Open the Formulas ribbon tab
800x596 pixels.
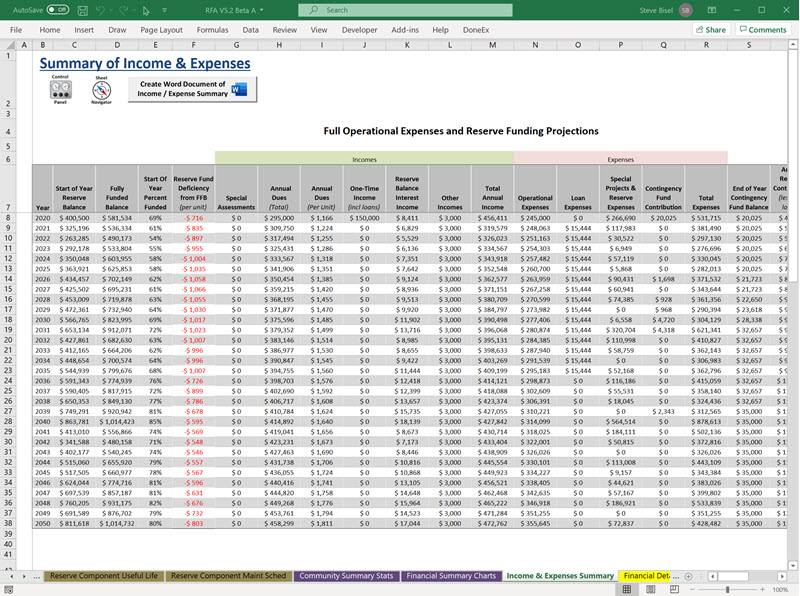(212, 30)
